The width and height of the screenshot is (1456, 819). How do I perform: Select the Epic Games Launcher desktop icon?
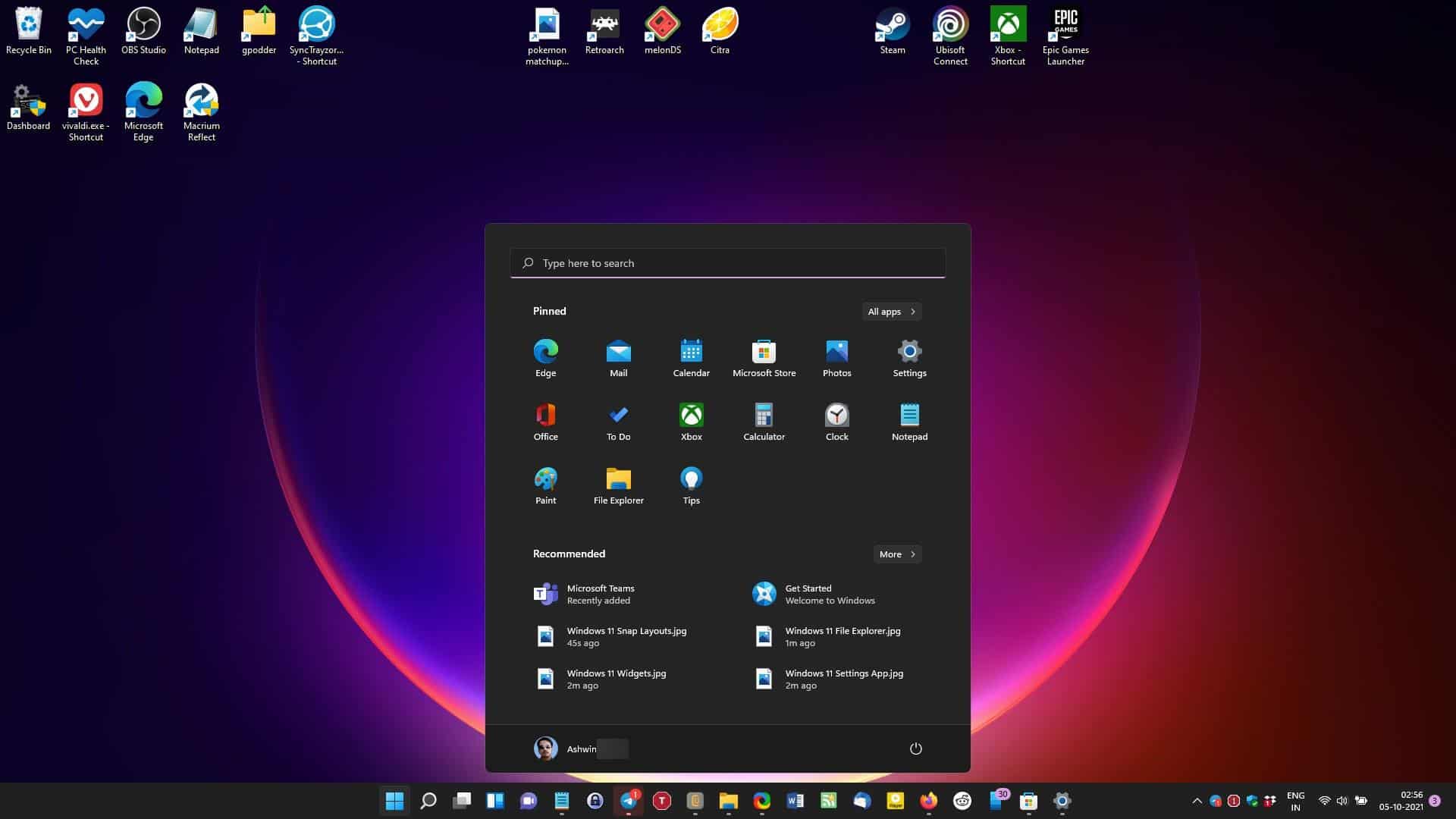[x=1065, y=36]
